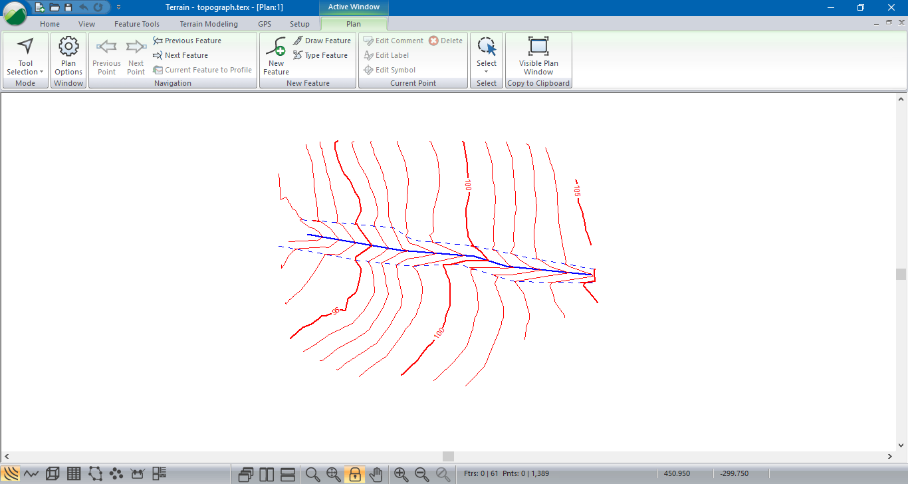Switch to the Terrain Modeling tab
The height and width of the screenshot is (484, 908).
(x=208, y=23)
